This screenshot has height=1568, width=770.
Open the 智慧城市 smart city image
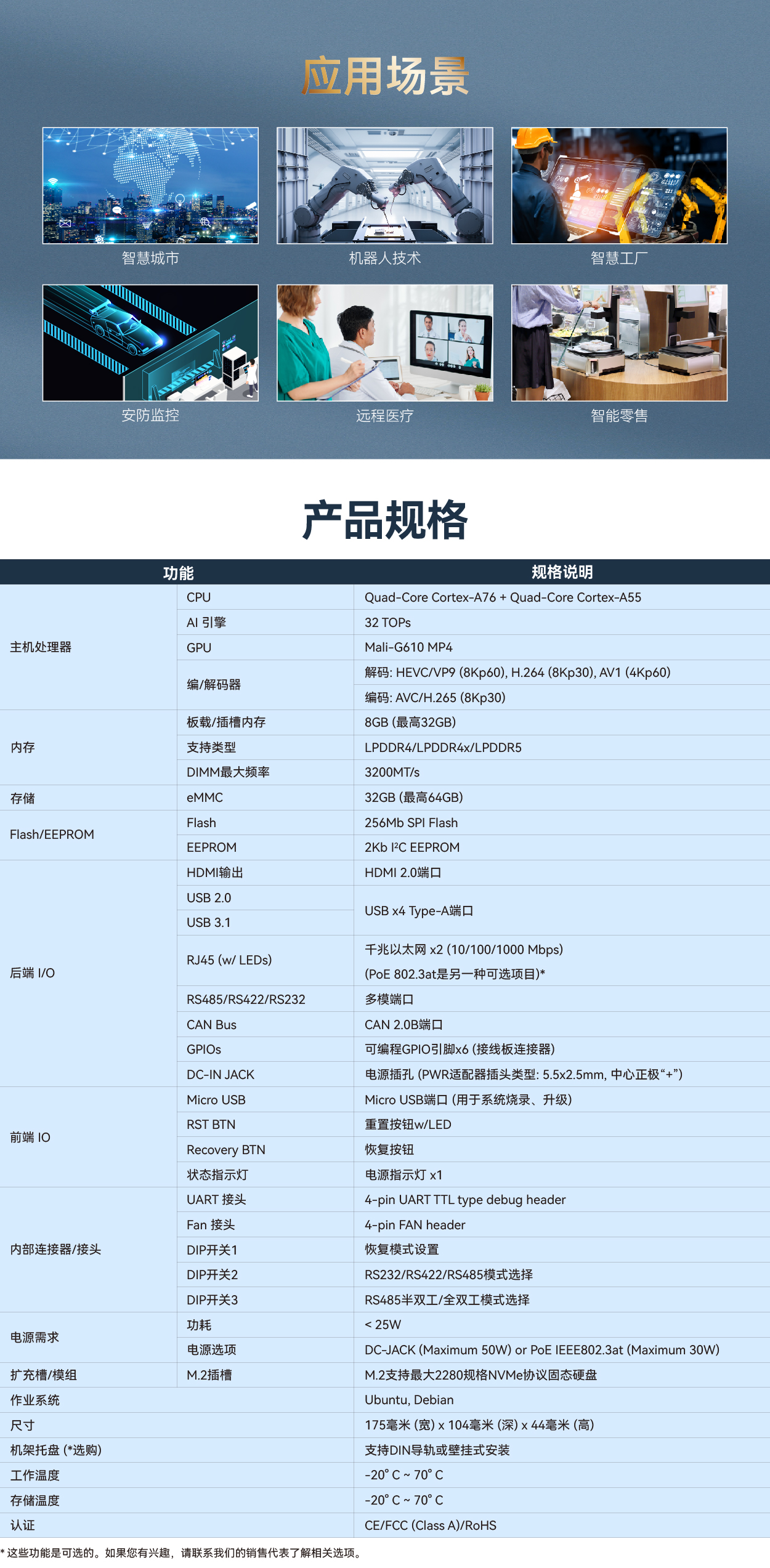(150, 185)
